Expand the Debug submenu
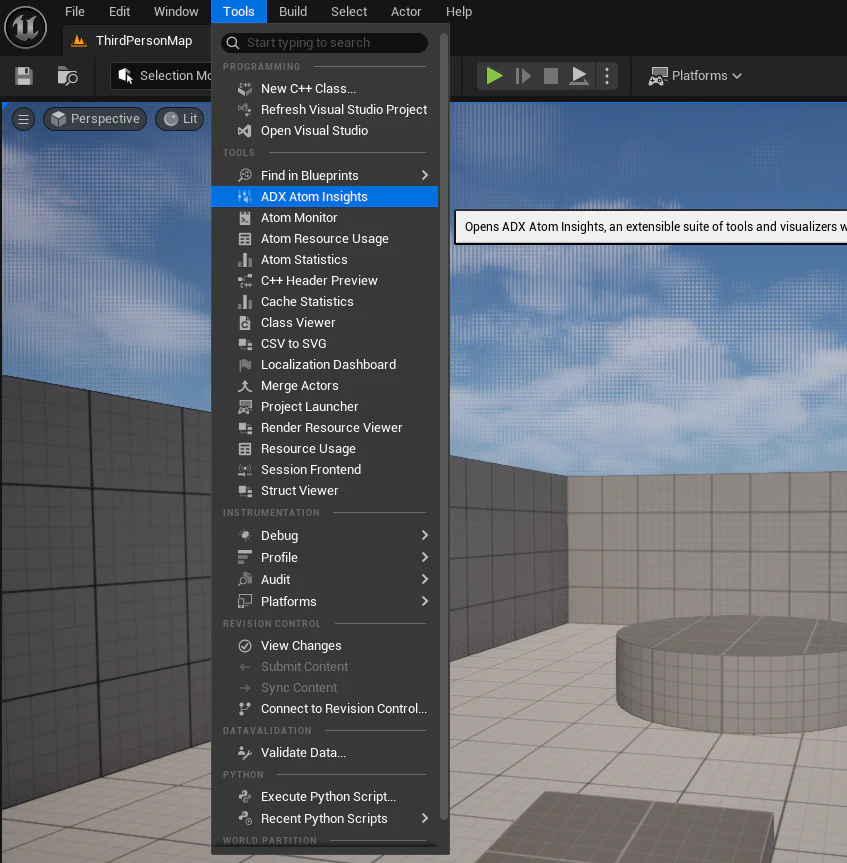The height and width of the screenshot is (863, 847). point(325,536)
